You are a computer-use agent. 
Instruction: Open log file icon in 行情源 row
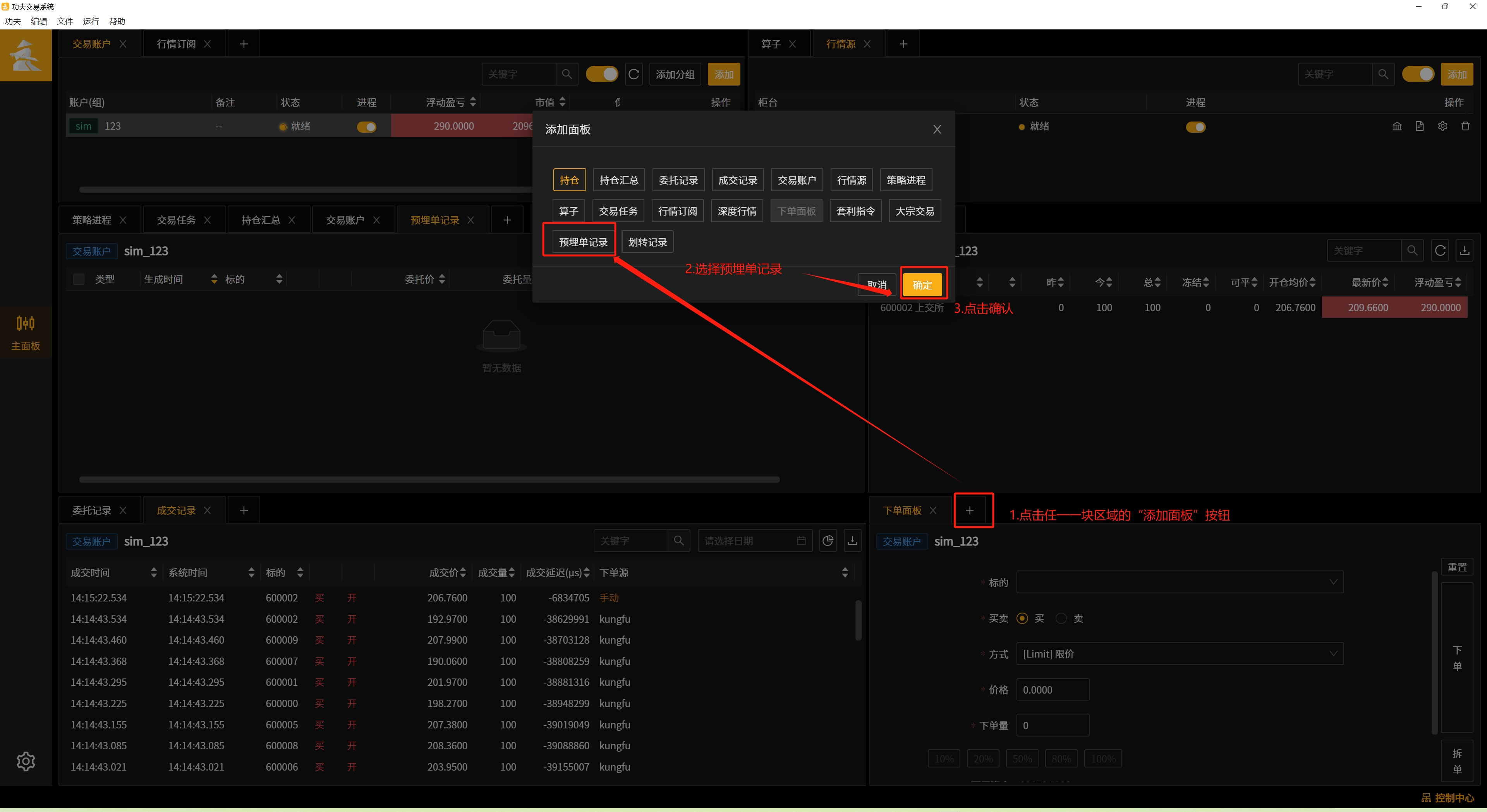(1420, 127)
